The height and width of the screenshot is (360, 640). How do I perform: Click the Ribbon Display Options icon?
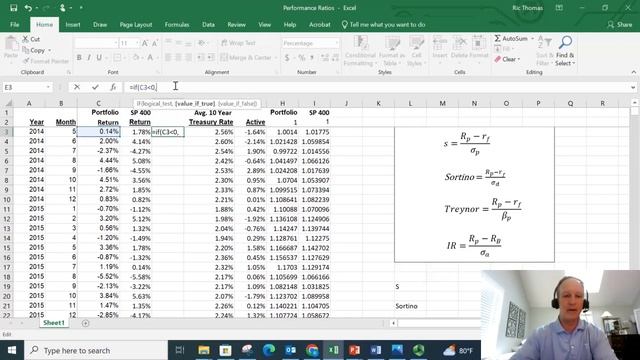pyautogui.click(x=559, y=8)
